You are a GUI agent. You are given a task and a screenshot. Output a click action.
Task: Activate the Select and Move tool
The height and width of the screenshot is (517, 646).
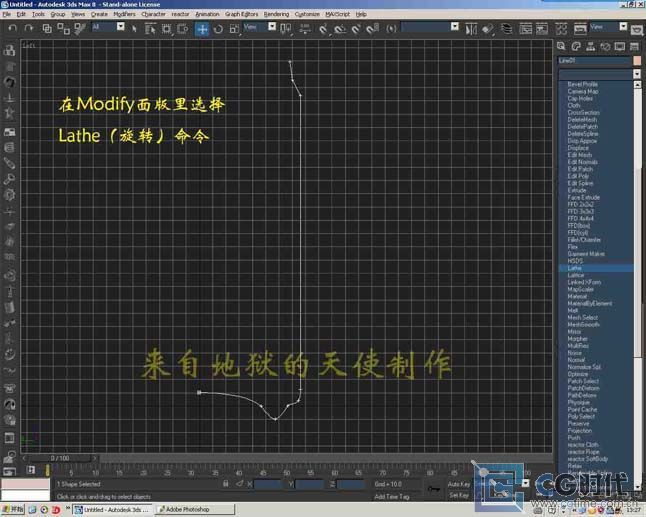[x=202, y=29]
